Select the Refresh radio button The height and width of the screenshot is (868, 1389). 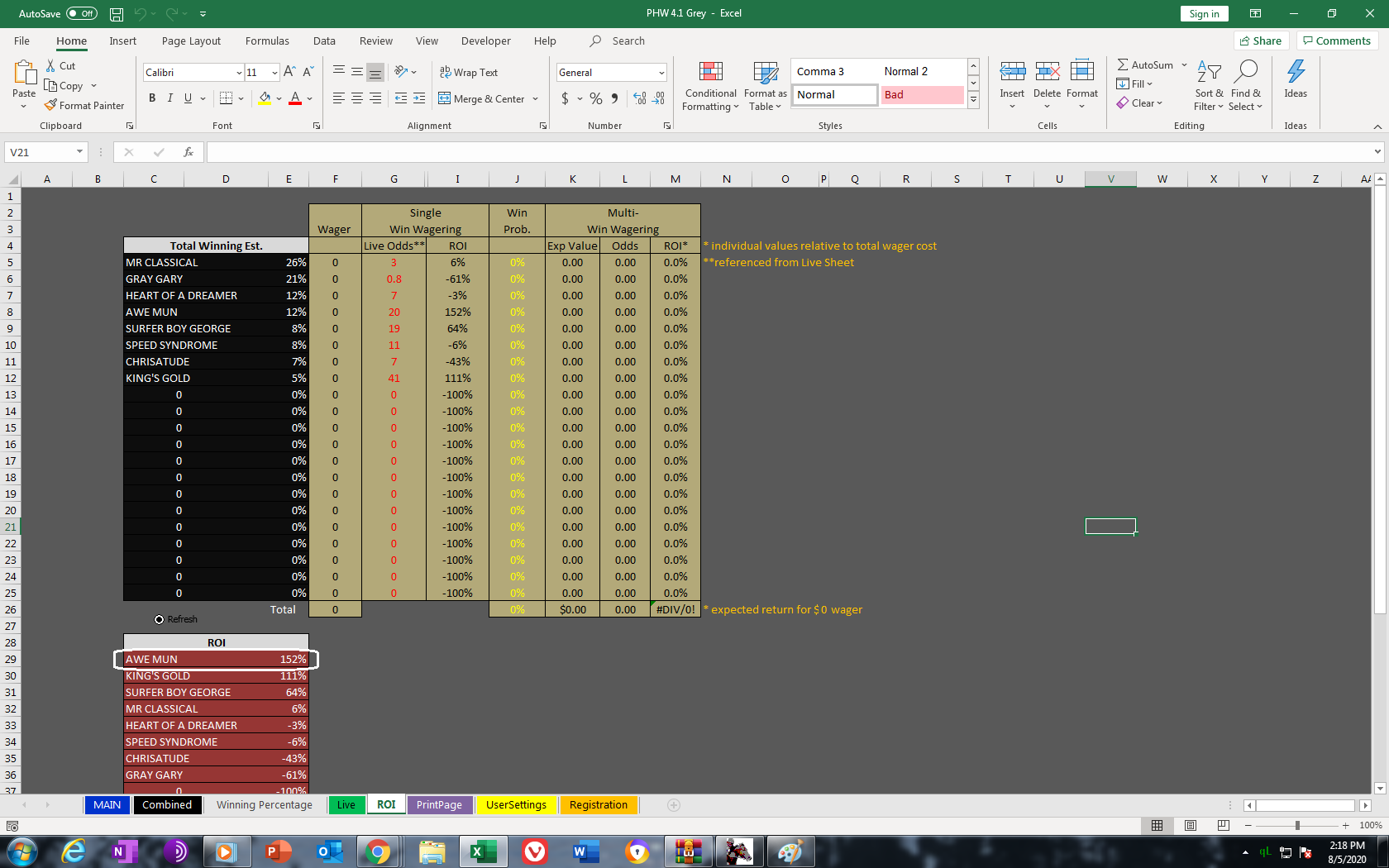tap(160, 619)
